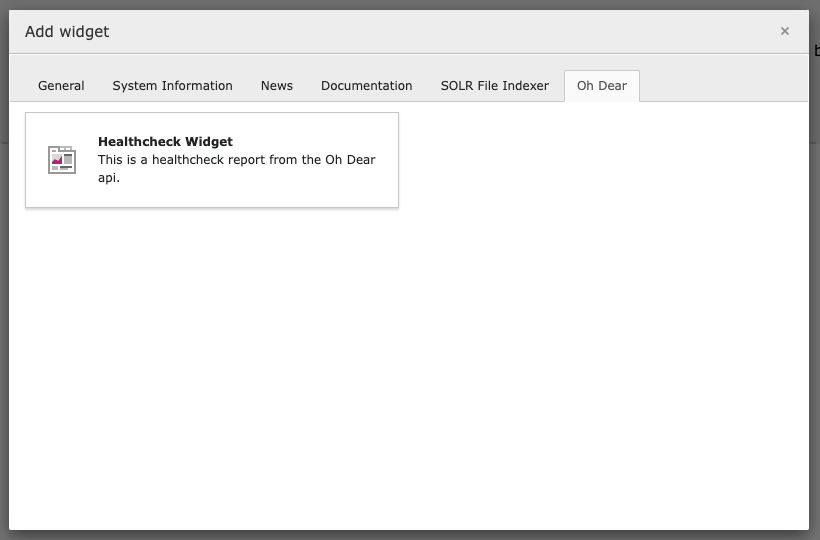The width and height of the screenshot is (820, 540).
Task: Go to the Documentation tab
Action: click(x=367, y=86)
